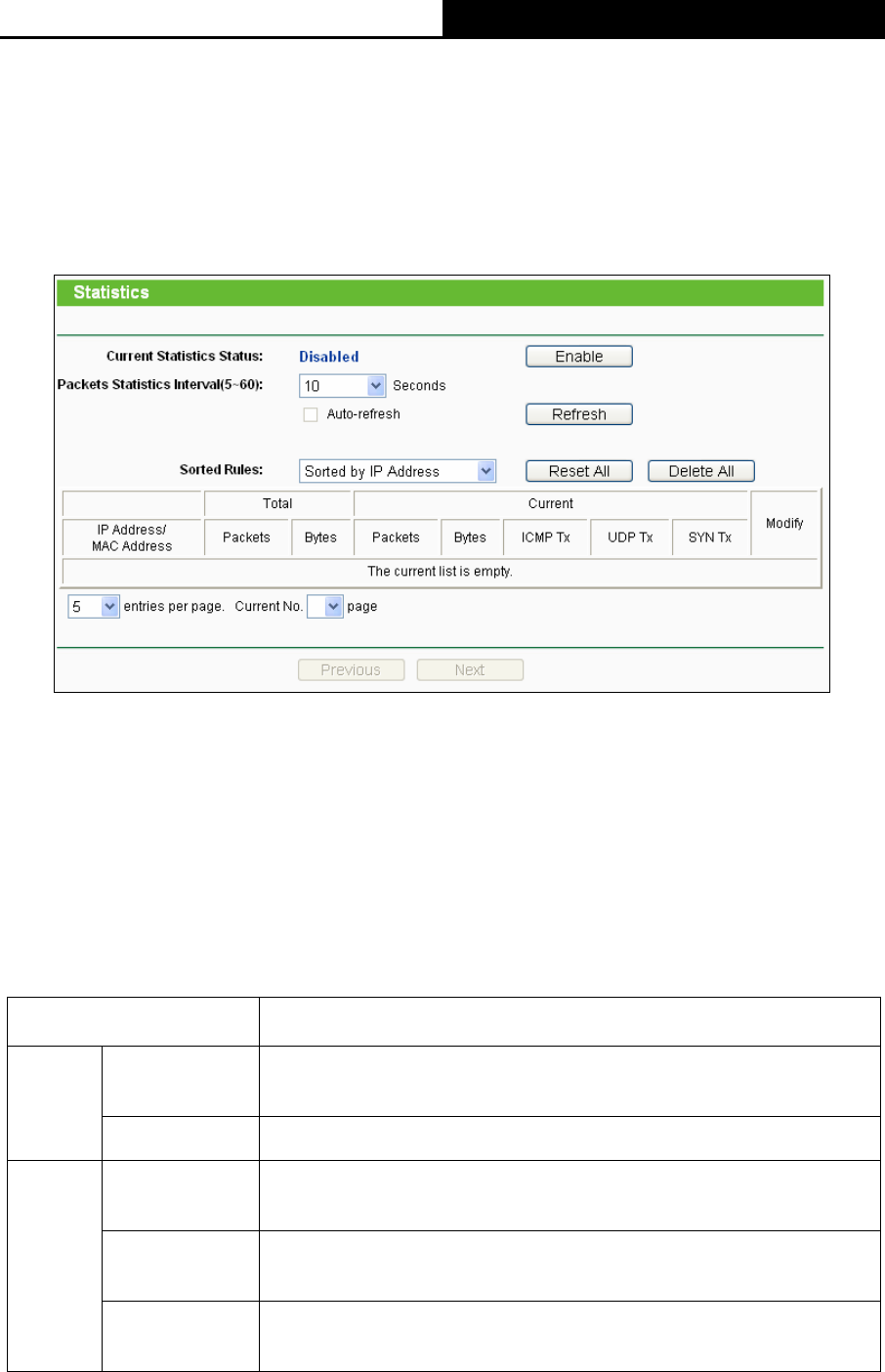The width and height of the screenshot is (885, 1372).
Task: Click the Enable statistics button
Action: [x=579, y=357]
